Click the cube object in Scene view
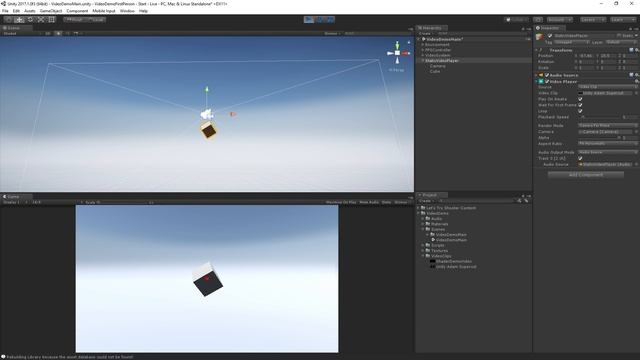Screen dimensions: 640x360 click(209, 131)
